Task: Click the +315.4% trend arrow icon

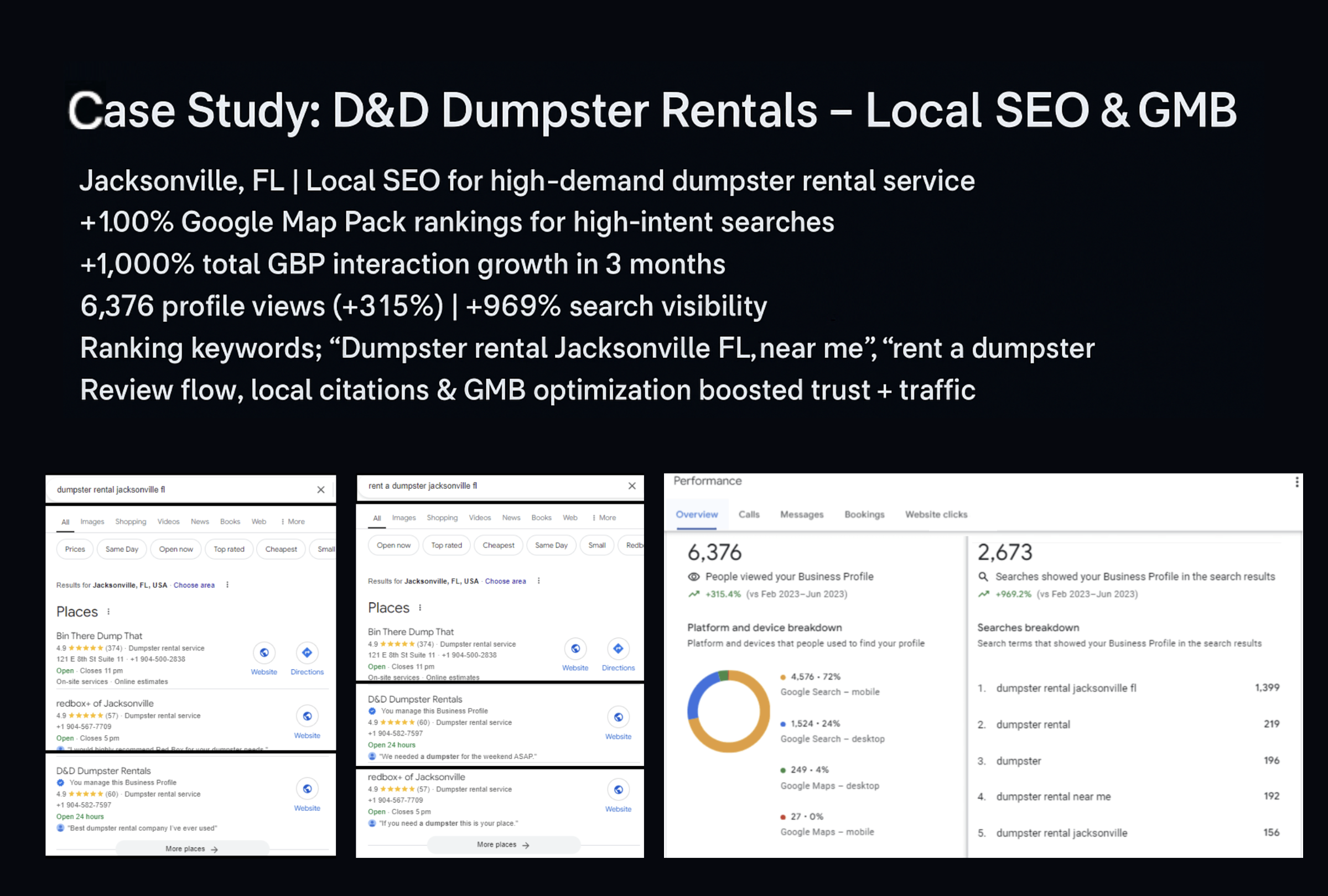Action: pyautogui.click(x=694, y=594)
